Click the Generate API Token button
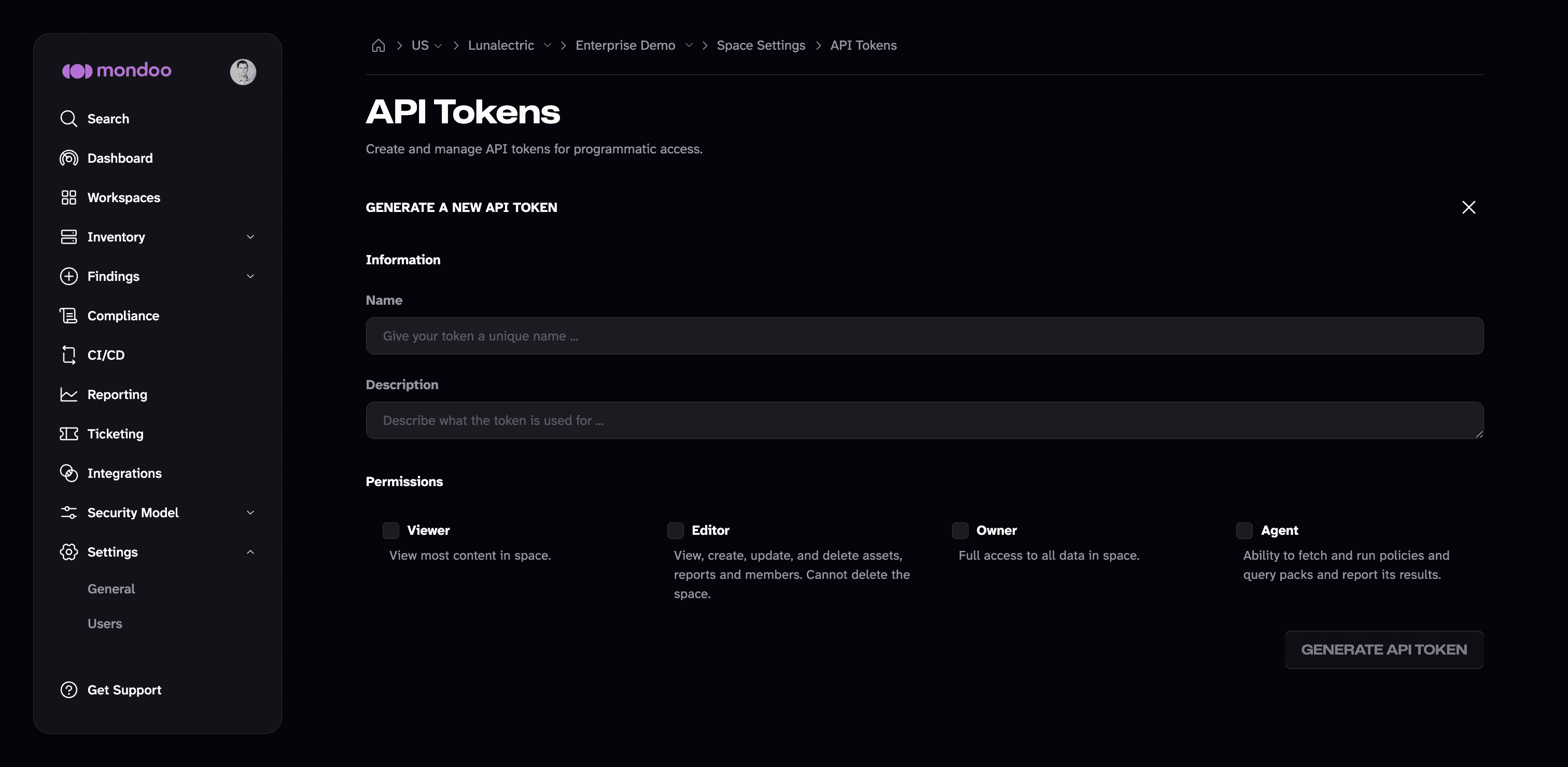This screenshot has width=1568, height=767. click(x=1384, y=649)
